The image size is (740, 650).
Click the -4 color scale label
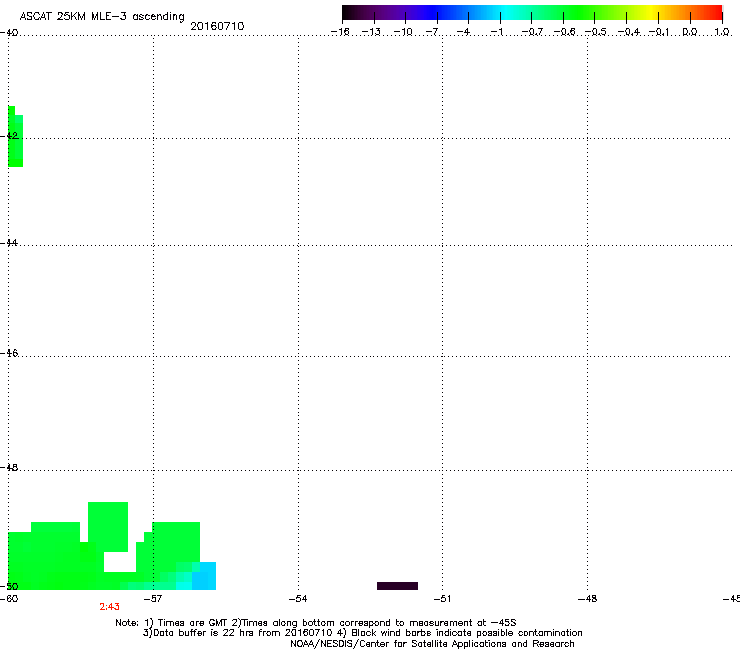click(463, 32)
